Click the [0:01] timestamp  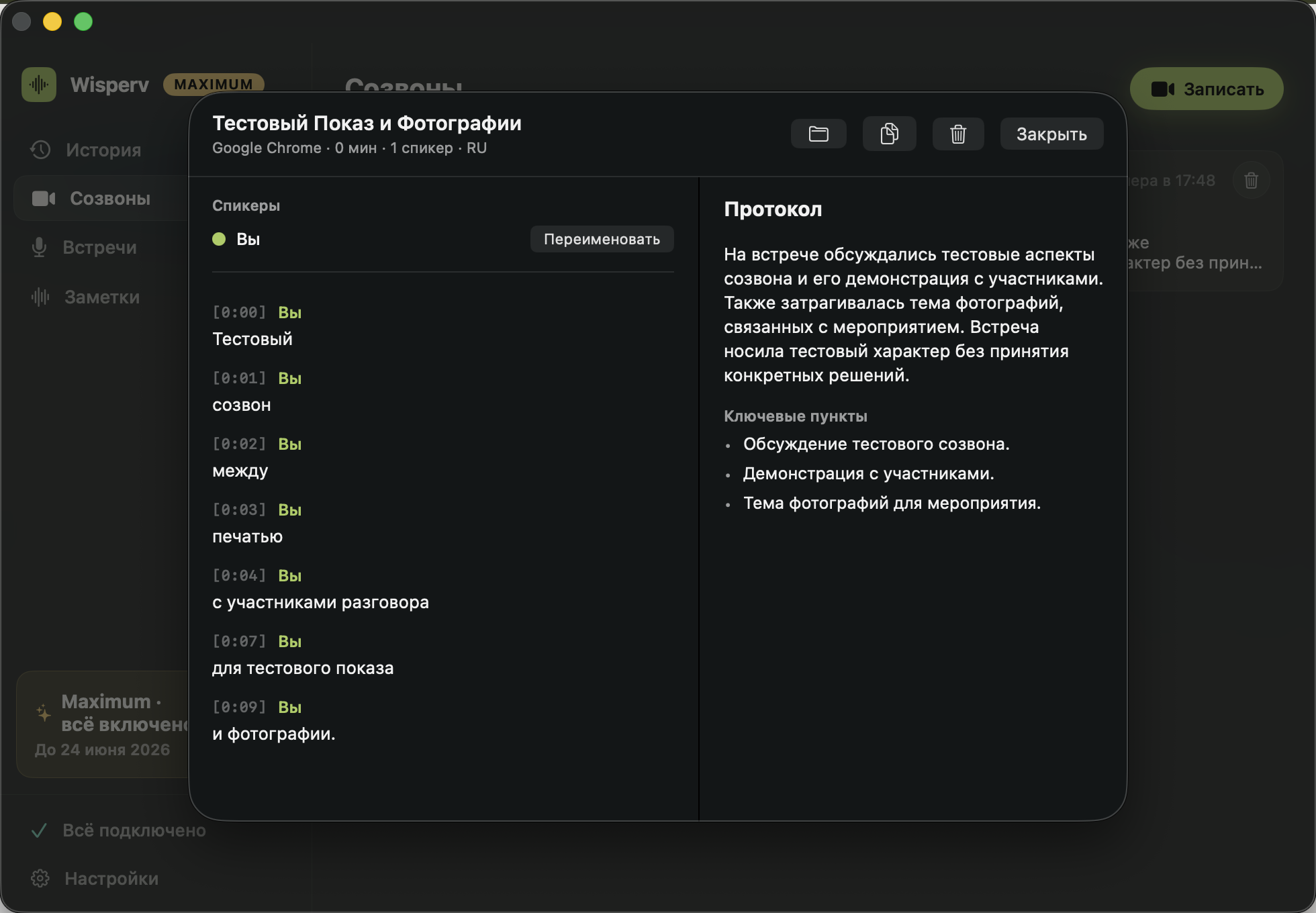tap(240, 378)
